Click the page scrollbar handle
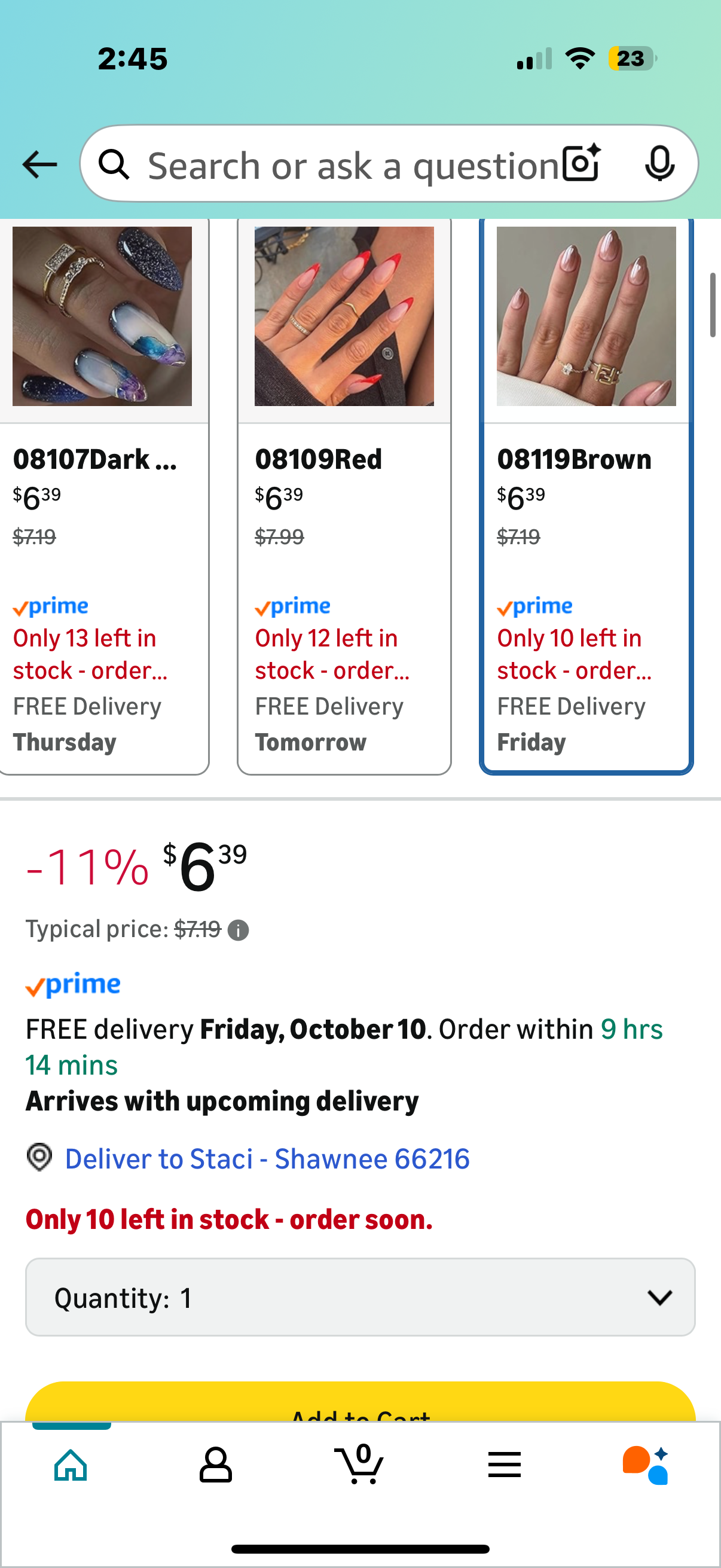This screenshot has width=721, height=1568. point(713,305)
